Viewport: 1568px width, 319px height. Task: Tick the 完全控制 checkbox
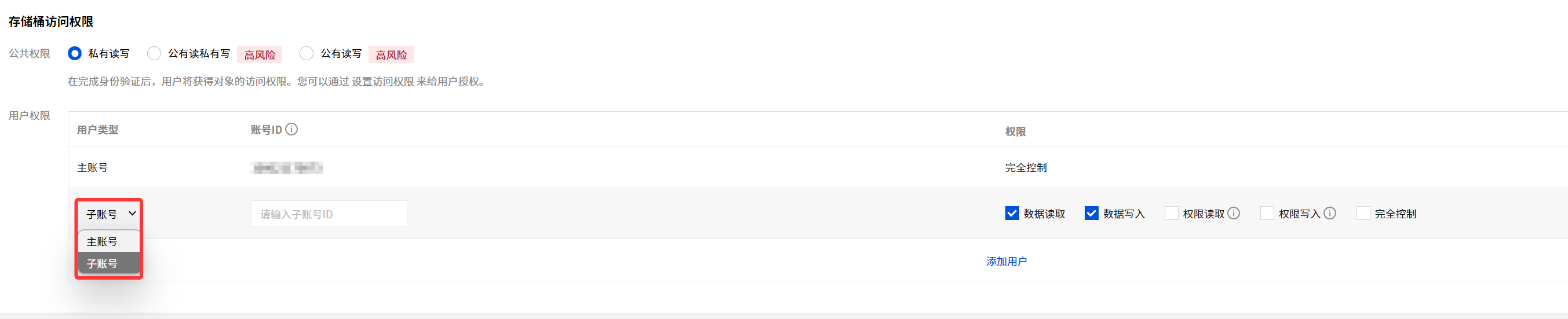pyautogui.click(x=1363, y=213)
